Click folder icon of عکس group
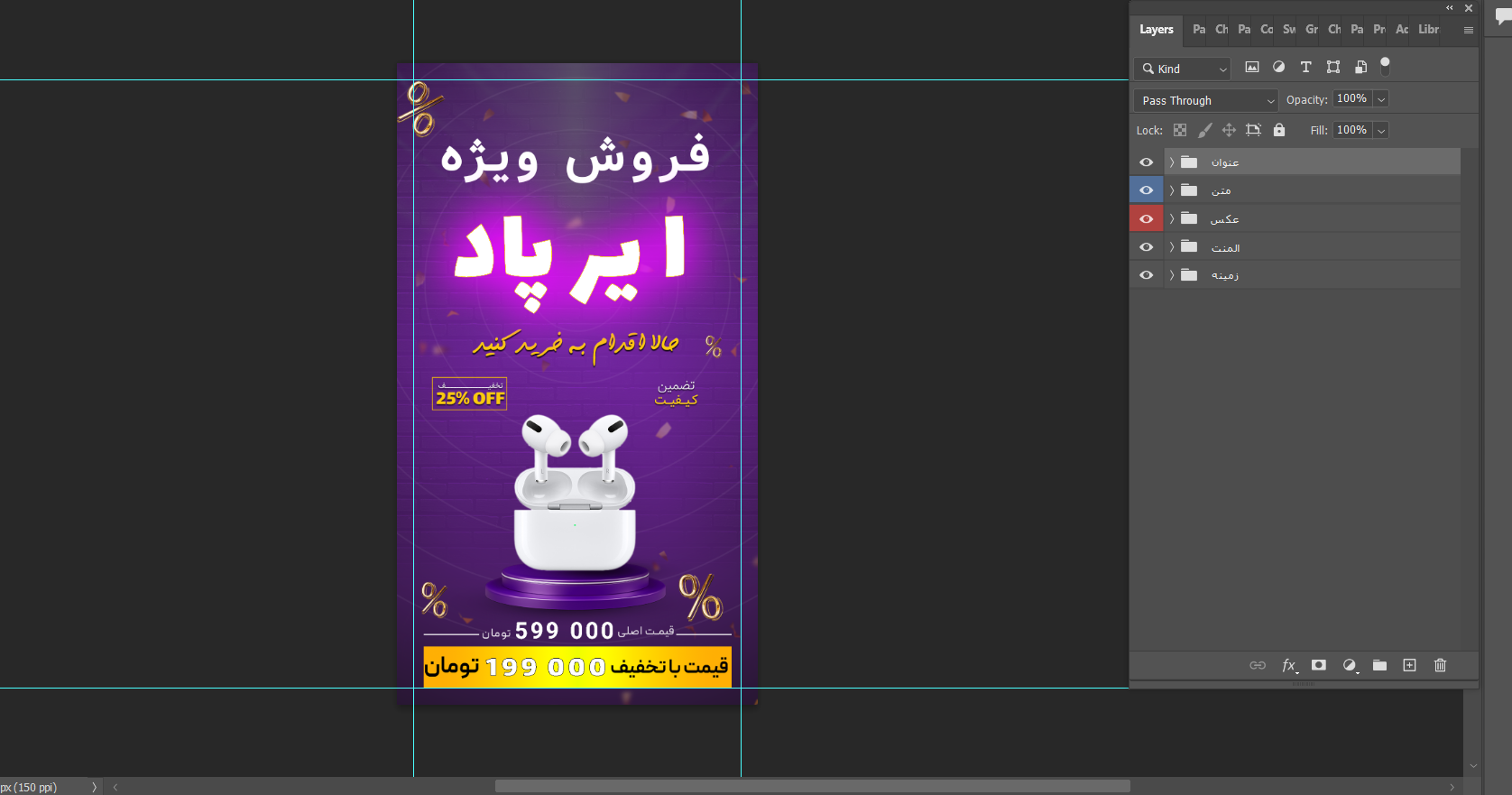This screenshot has width=1512, height=795. 1189,218
